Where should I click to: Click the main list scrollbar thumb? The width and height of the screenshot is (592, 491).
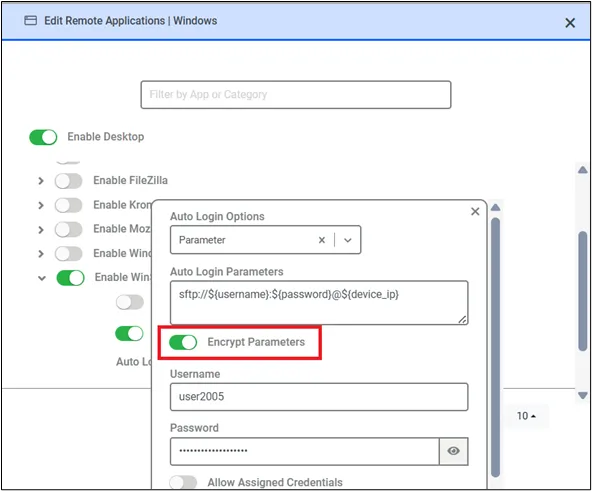click(x=583, y=291)
